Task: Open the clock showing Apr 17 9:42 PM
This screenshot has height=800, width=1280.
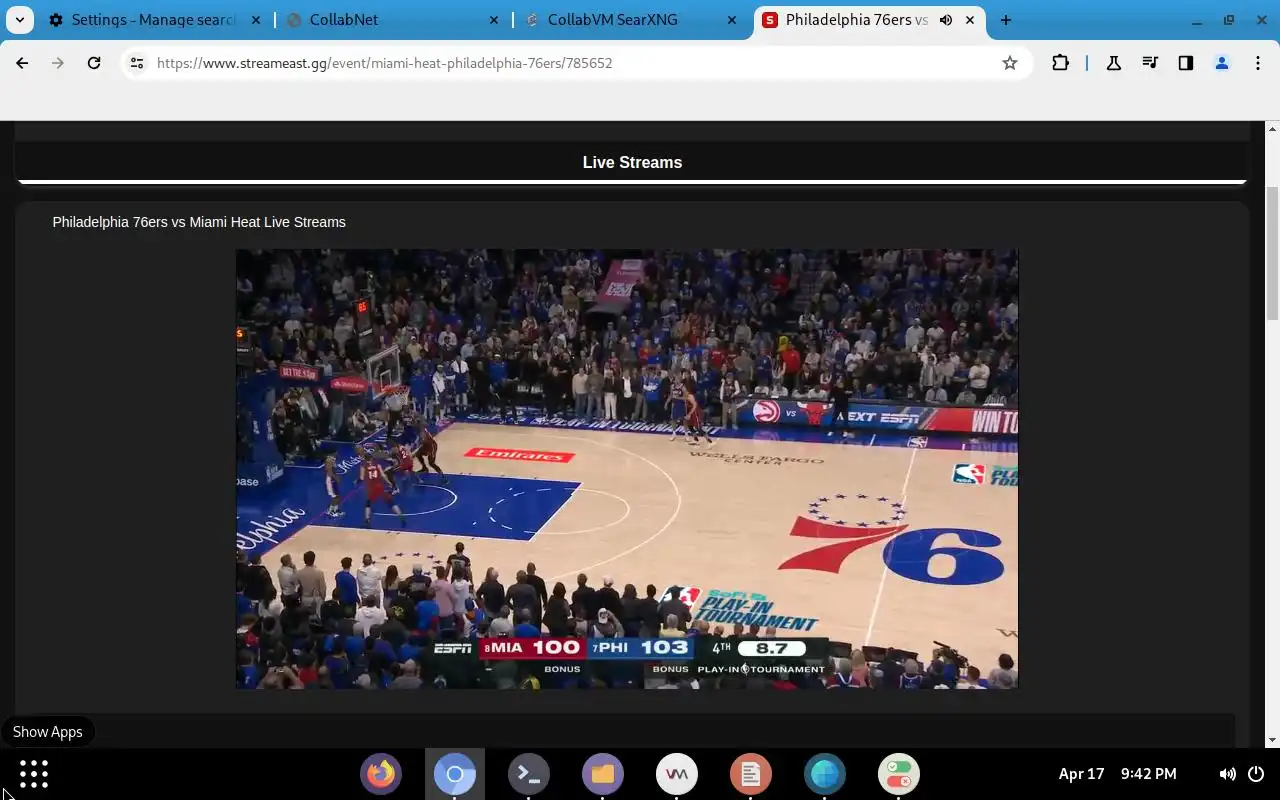Action: (1117, 774)
